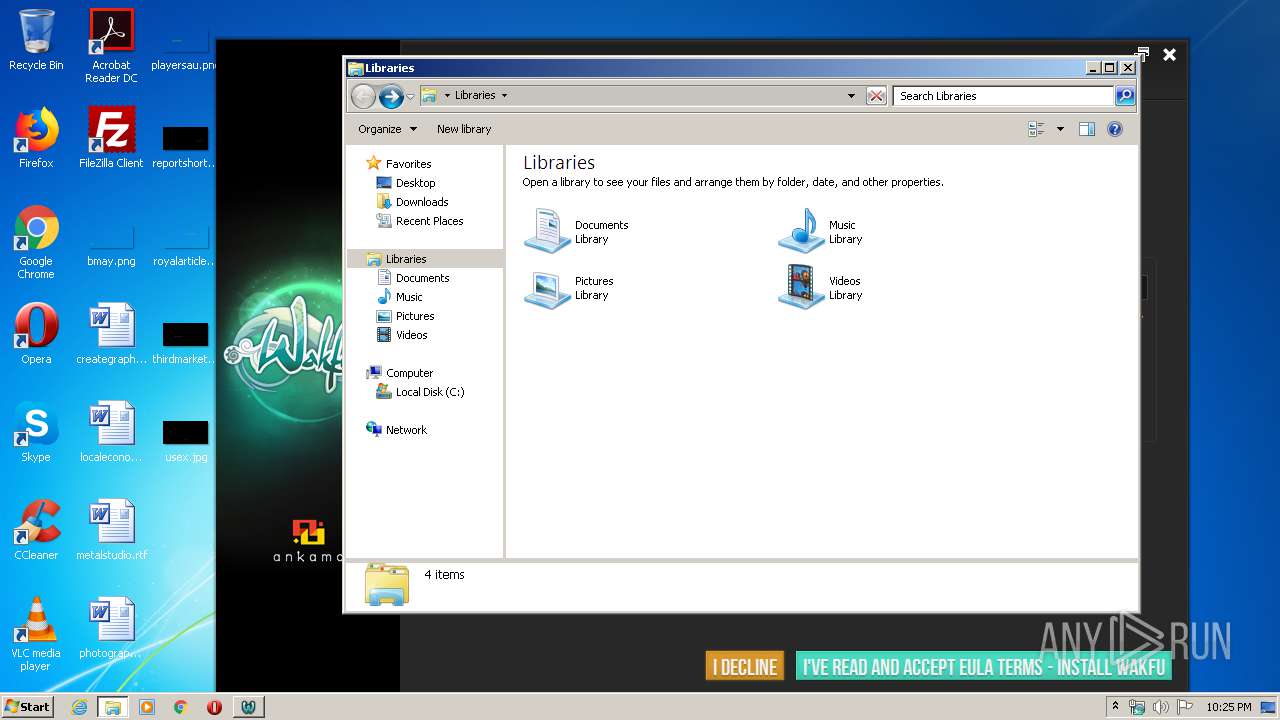1280x720 pixels.
Task: Select Google Chrome desktop shortcut
Action: (36, 242)
